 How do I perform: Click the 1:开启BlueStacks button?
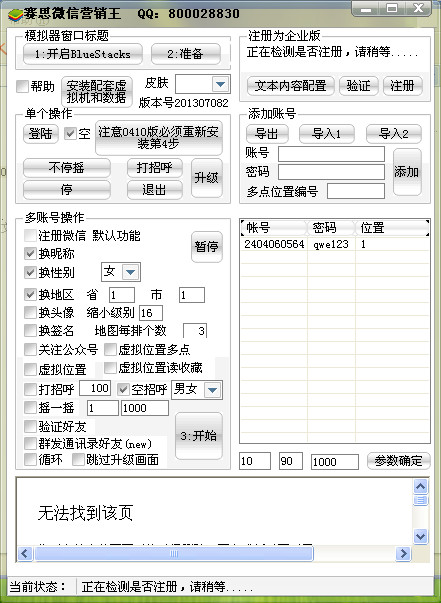coord(83,54)
